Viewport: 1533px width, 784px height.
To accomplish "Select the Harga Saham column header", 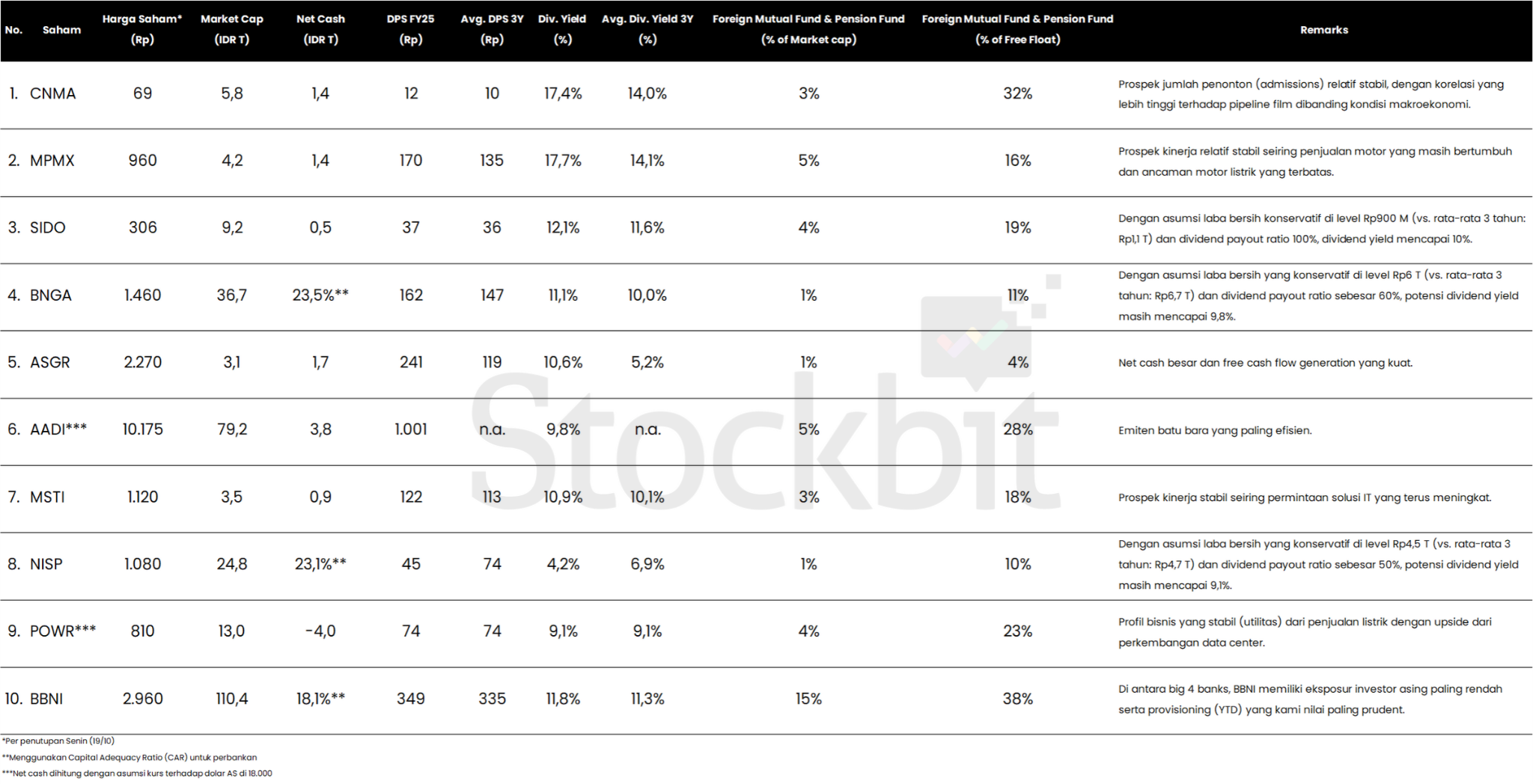I will pos(142,29).
